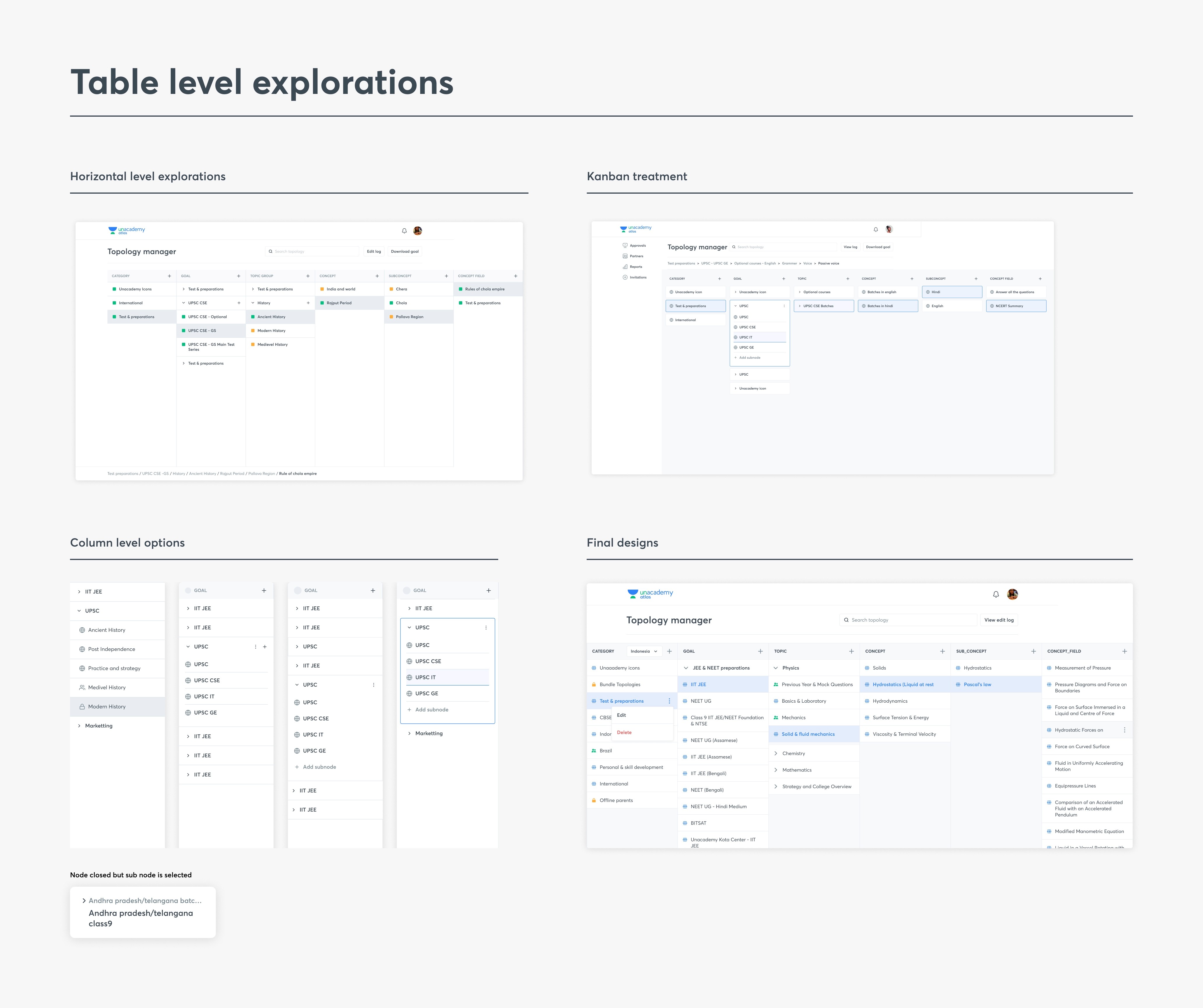Click the plus icon in the SUB_CONCEPT column header
Image resolution: width=1203 pixels, height=1008 pixels.
(x=1034, y=651)
